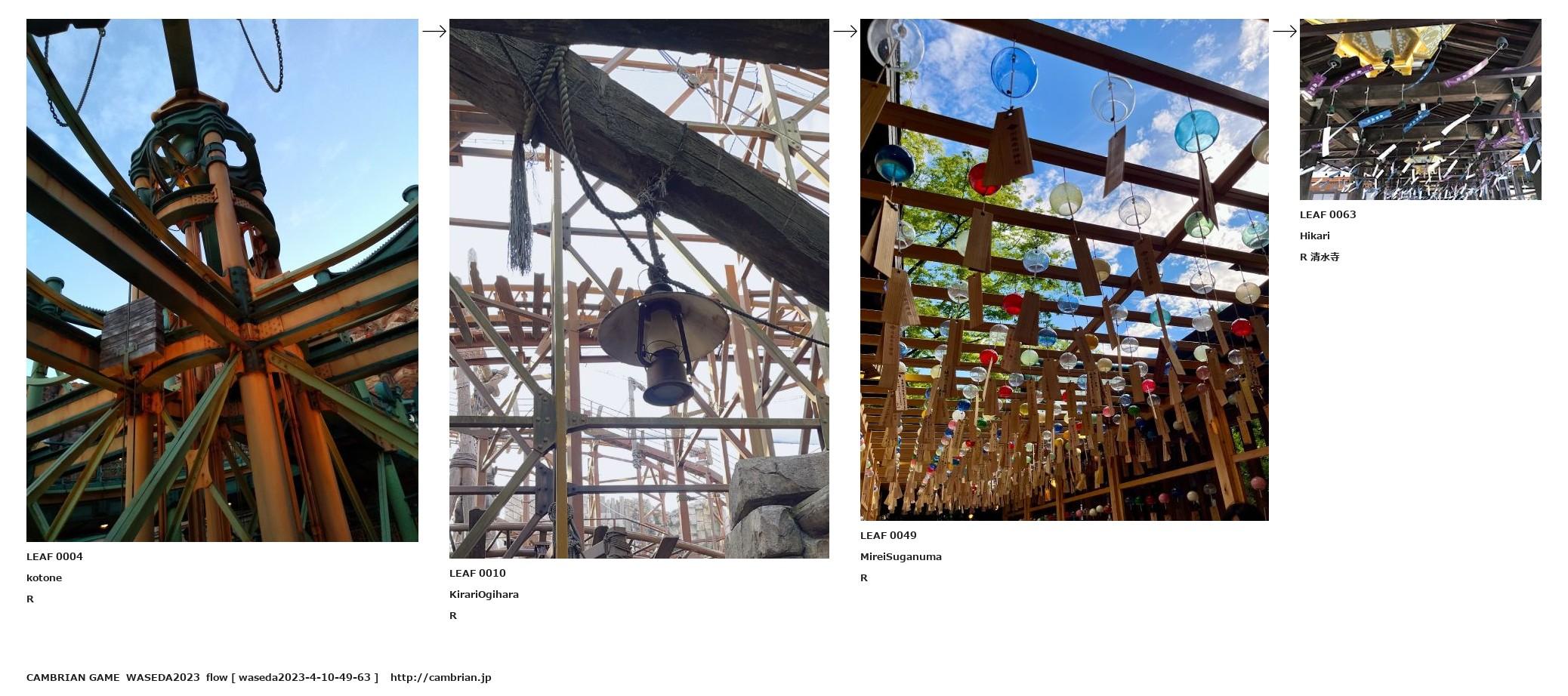
Task: Select author name KirariOgihara
Action: click(x=484, y=594)
